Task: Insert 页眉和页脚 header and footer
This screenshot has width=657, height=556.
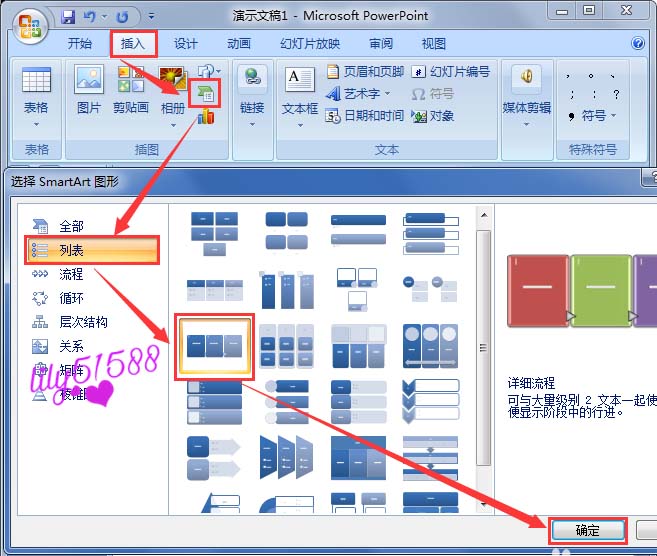Action: click(x=365, y=72)
